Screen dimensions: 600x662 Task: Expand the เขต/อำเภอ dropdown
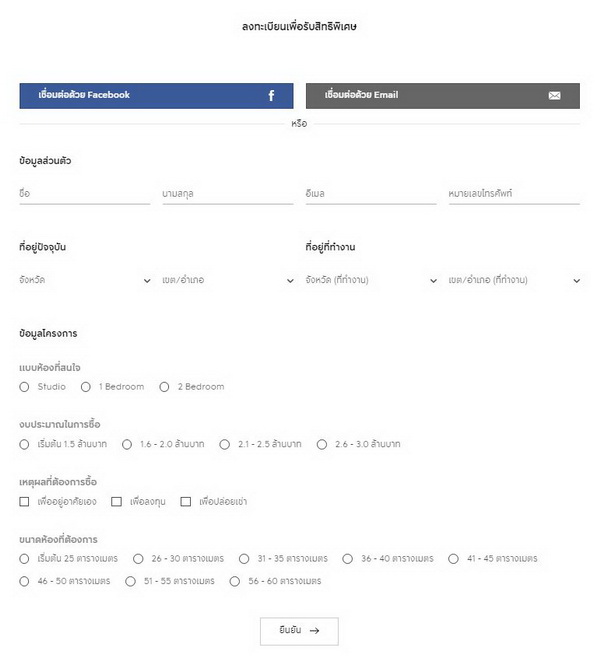click(x=227, y=281)
